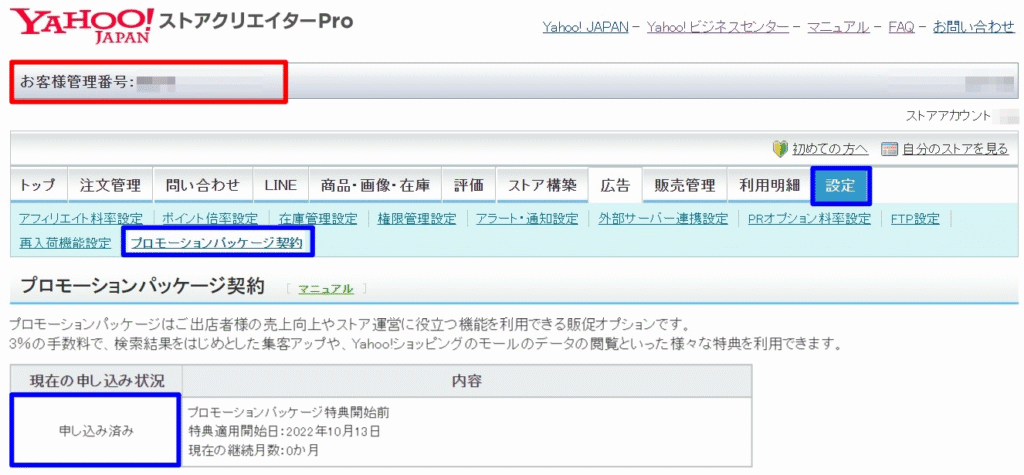Open 在庫管理設定 submenu link

click(x=317, y=219)
